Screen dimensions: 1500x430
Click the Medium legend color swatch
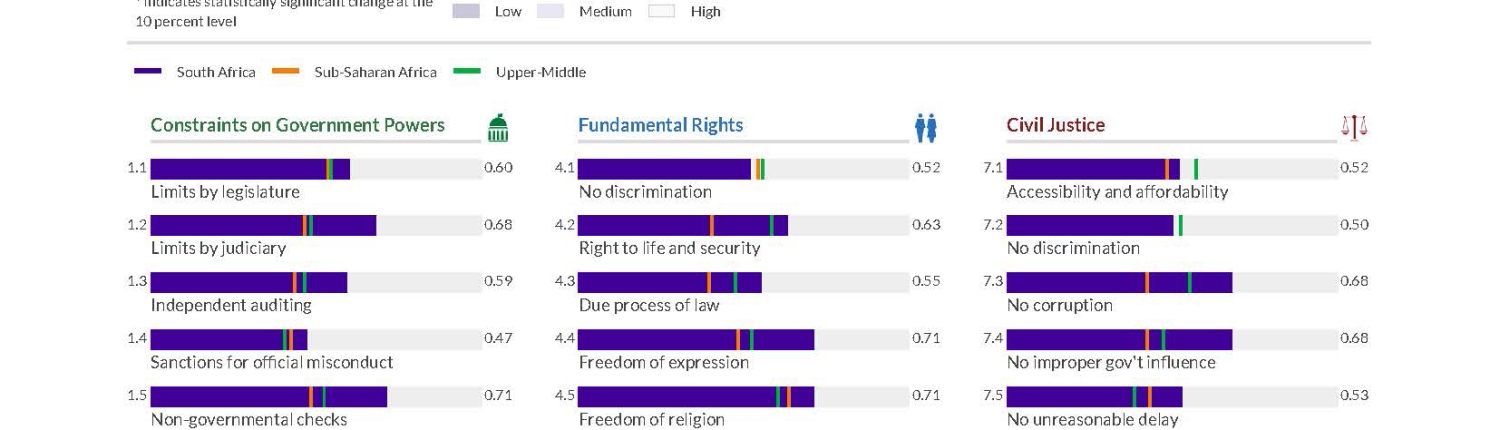pyautogui.click(x=551, y=12)
